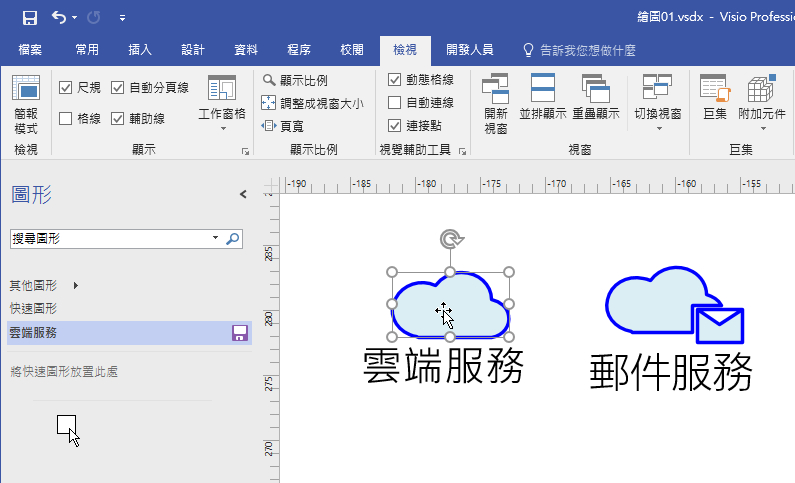Enable the 格線 checkbox
This screenshot has height=483, width=795.
click(x=65, y=119)
